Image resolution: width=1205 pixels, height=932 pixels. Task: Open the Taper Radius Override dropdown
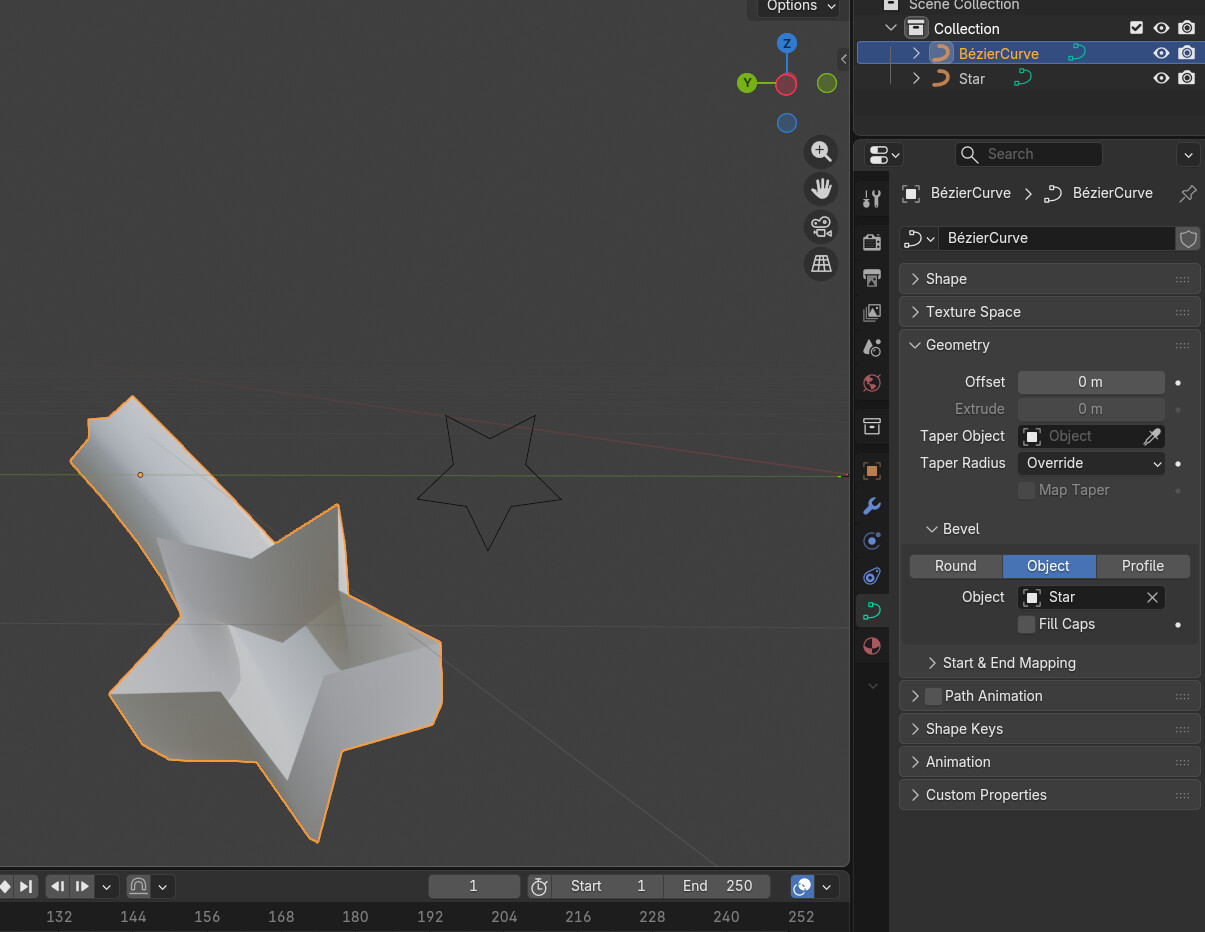(x=1091, y=463)
